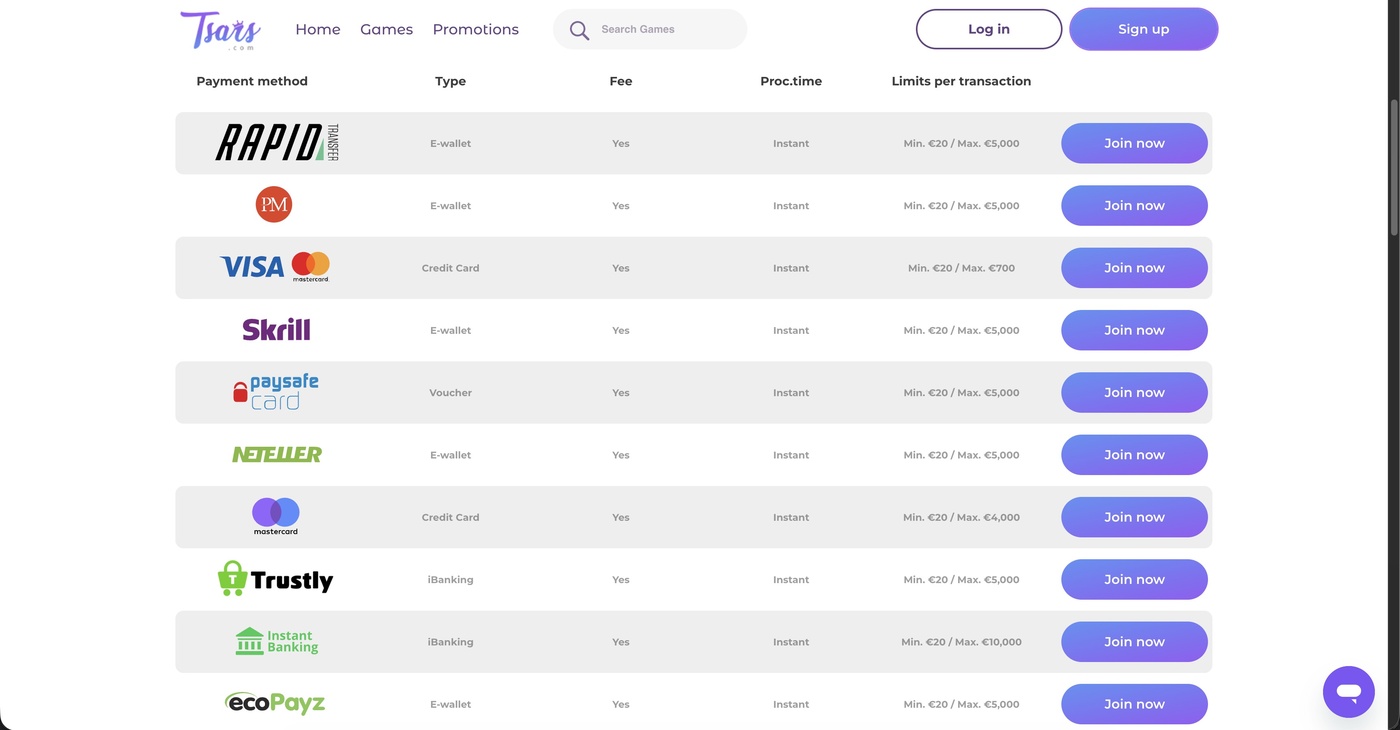This screenshot has height=730, width=1400.
Task: Click the Rapid Transfer logo
Action: [277, 143]
